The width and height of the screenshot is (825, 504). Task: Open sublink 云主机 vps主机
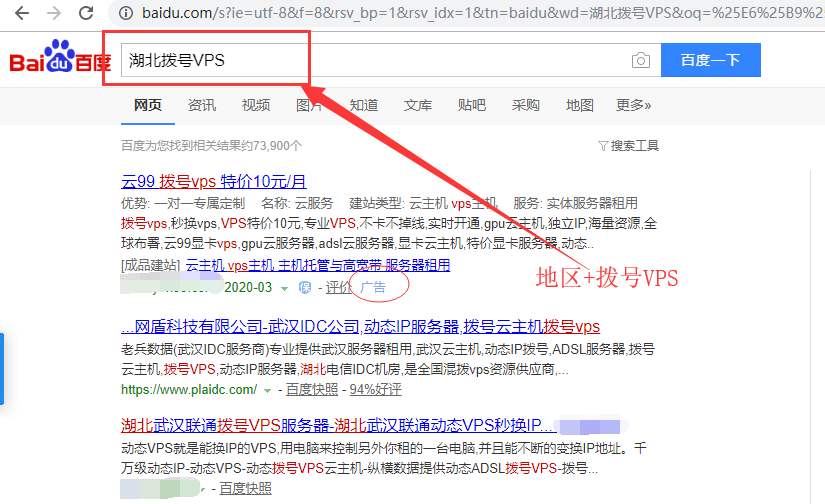coord(229,265)
